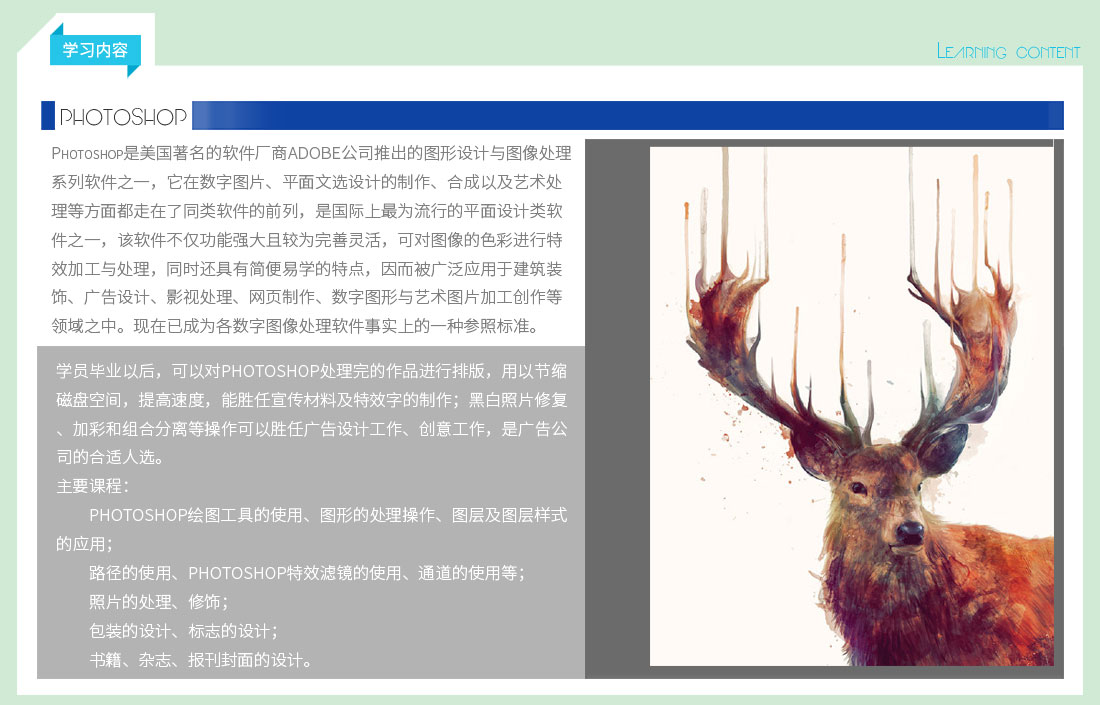Click the folded corner under 学习内容 tag

(x=133, y=71)
